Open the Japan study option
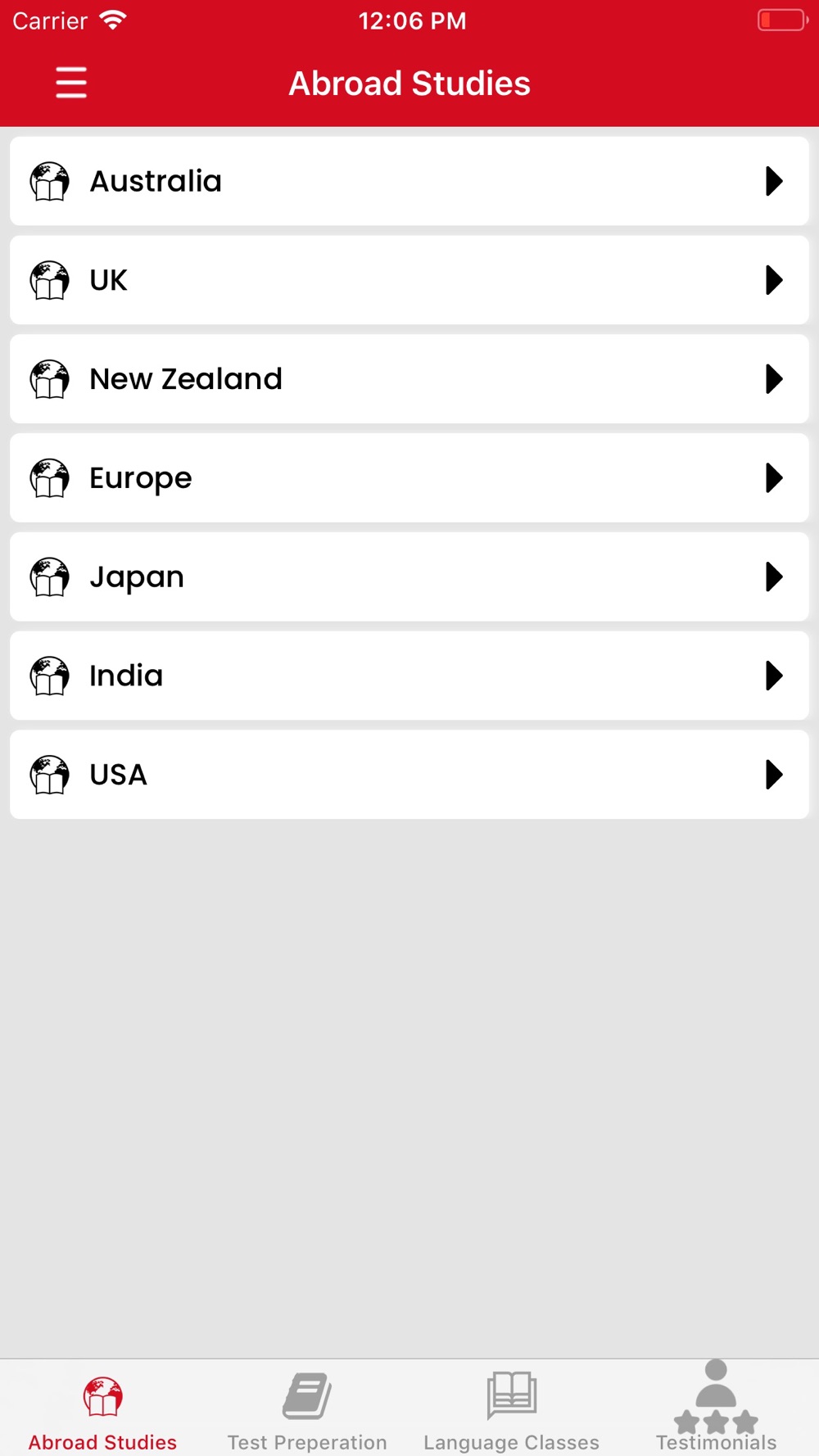The height and width of the screenshot is (1456, 819). [x=409, y=577]
